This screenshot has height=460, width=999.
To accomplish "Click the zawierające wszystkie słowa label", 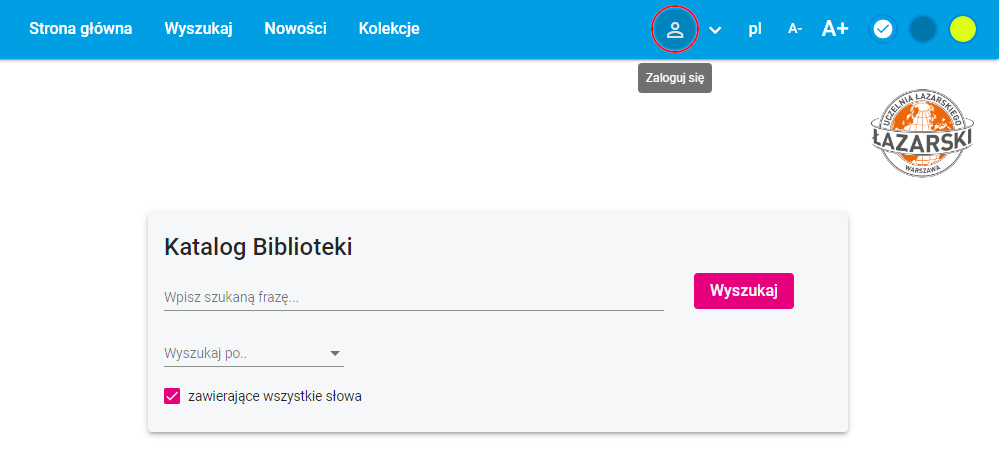I will coord(275,396).
